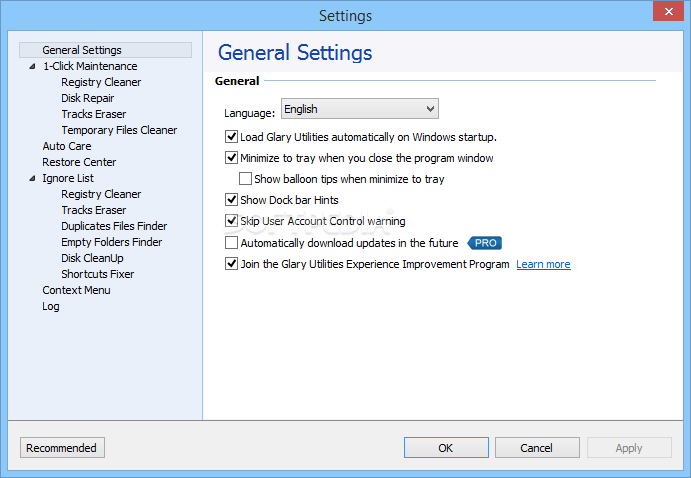691x478 pixels.
Task: Open Shortcuts Fixer ignore list
Action: 97,274
